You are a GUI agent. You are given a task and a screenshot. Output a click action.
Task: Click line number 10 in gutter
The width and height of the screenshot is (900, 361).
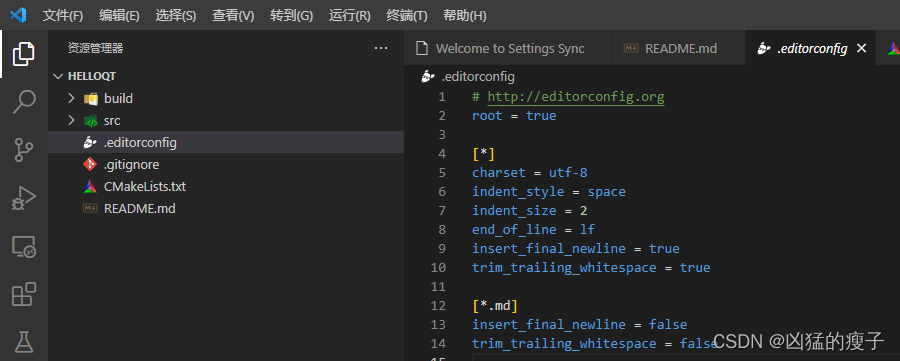click(438, 267)
